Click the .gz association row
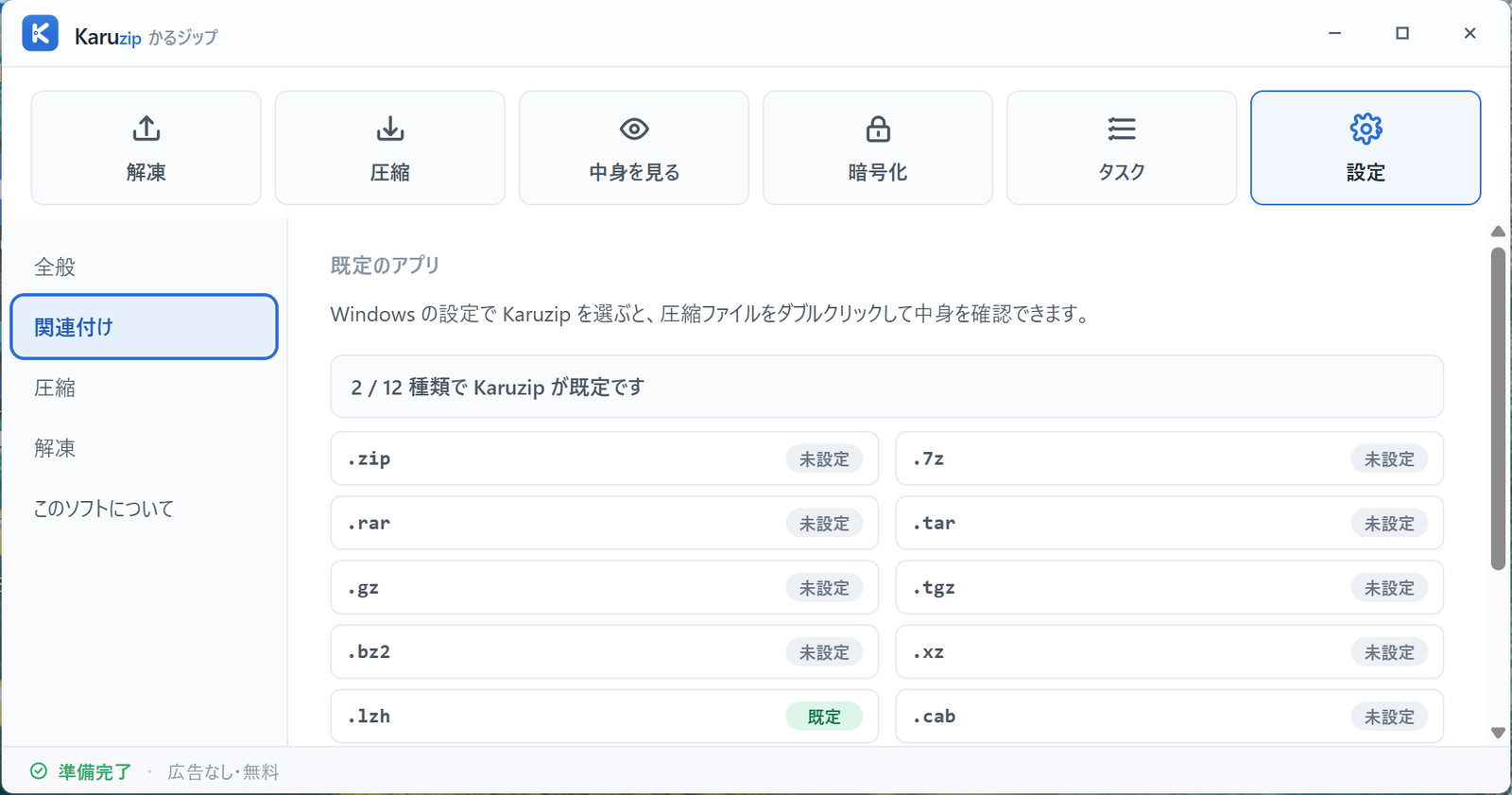1512x795 pixels. coord(604,587)
